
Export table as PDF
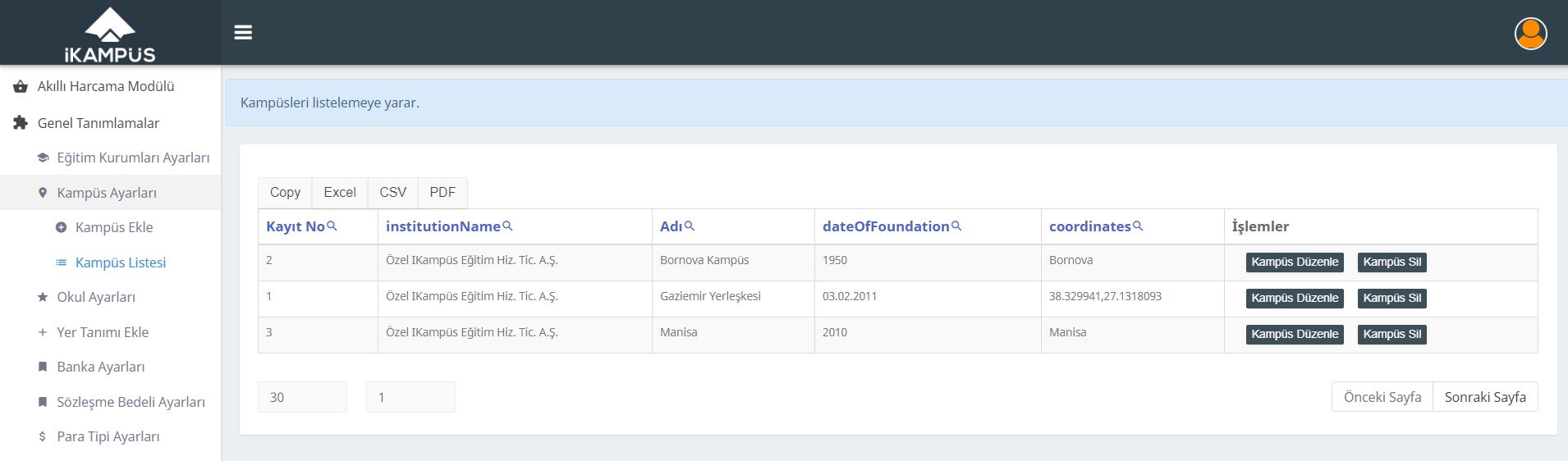[x=442, y=192]
